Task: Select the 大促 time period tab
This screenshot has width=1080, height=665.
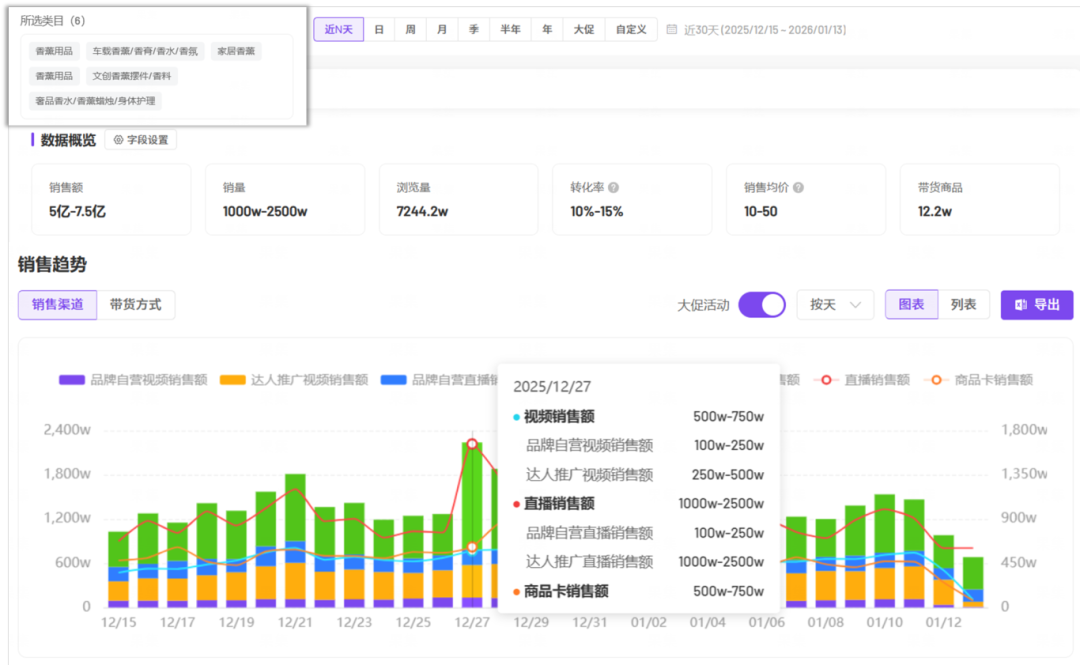Action: [x=583, y=30]
